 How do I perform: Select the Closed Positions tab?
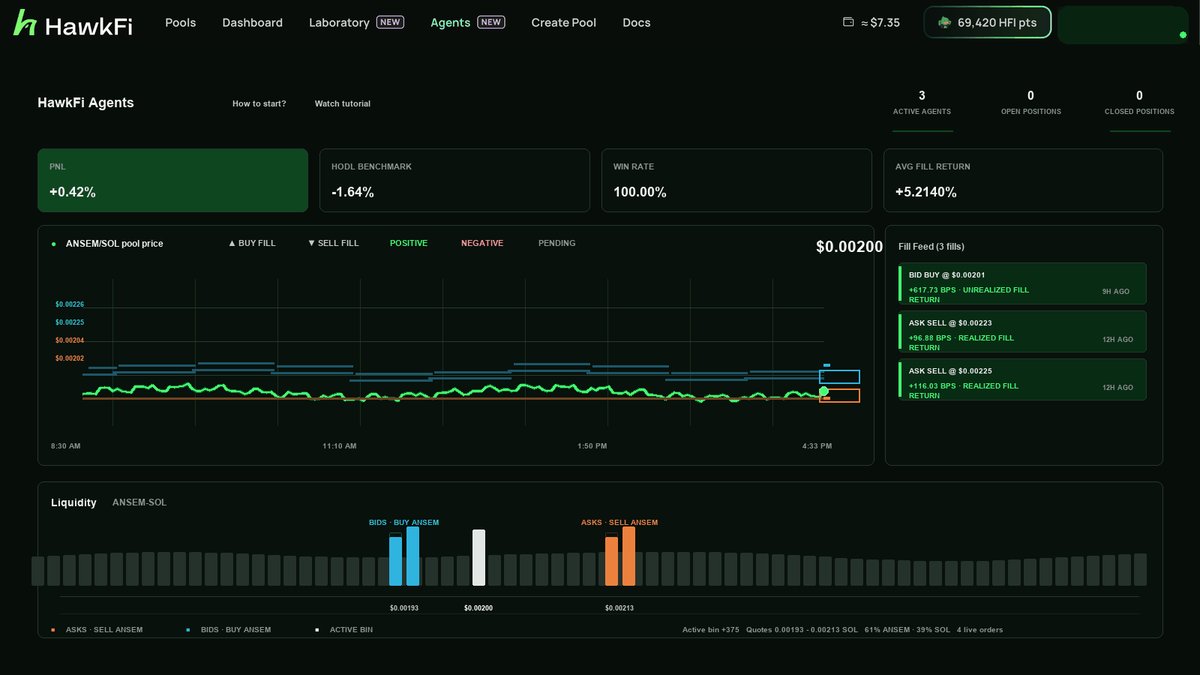pyautogui.click(x=1139, y=104)
